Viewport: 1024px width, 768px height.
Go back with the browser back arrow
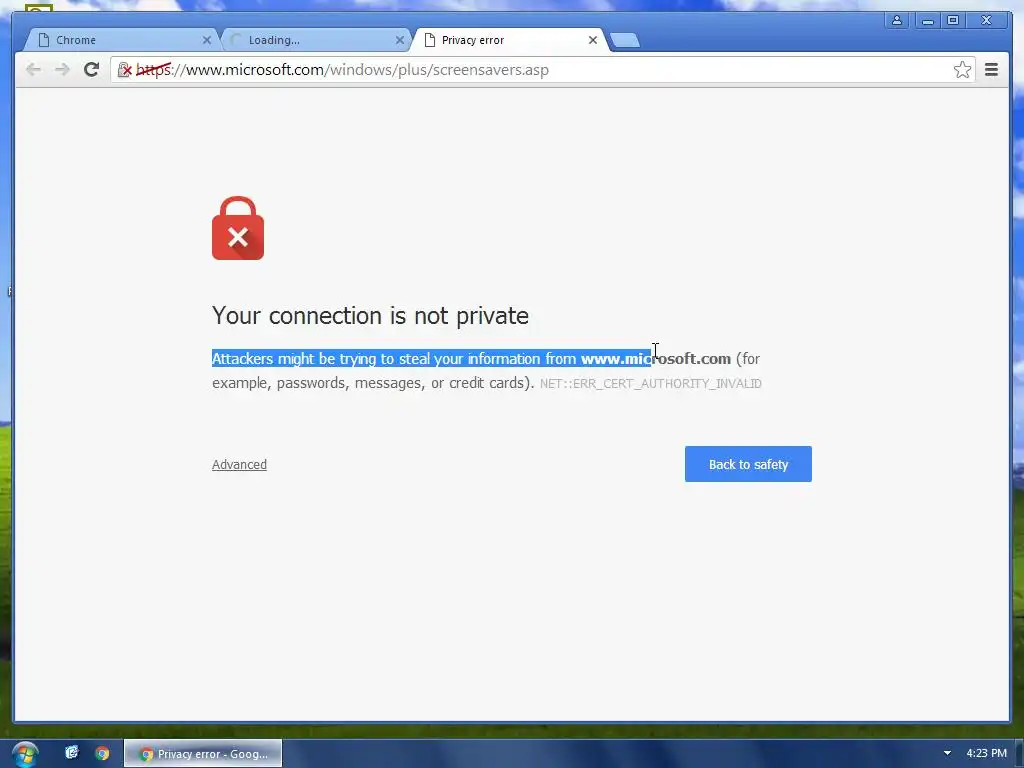pyautogui.click(x=33, y=70)
